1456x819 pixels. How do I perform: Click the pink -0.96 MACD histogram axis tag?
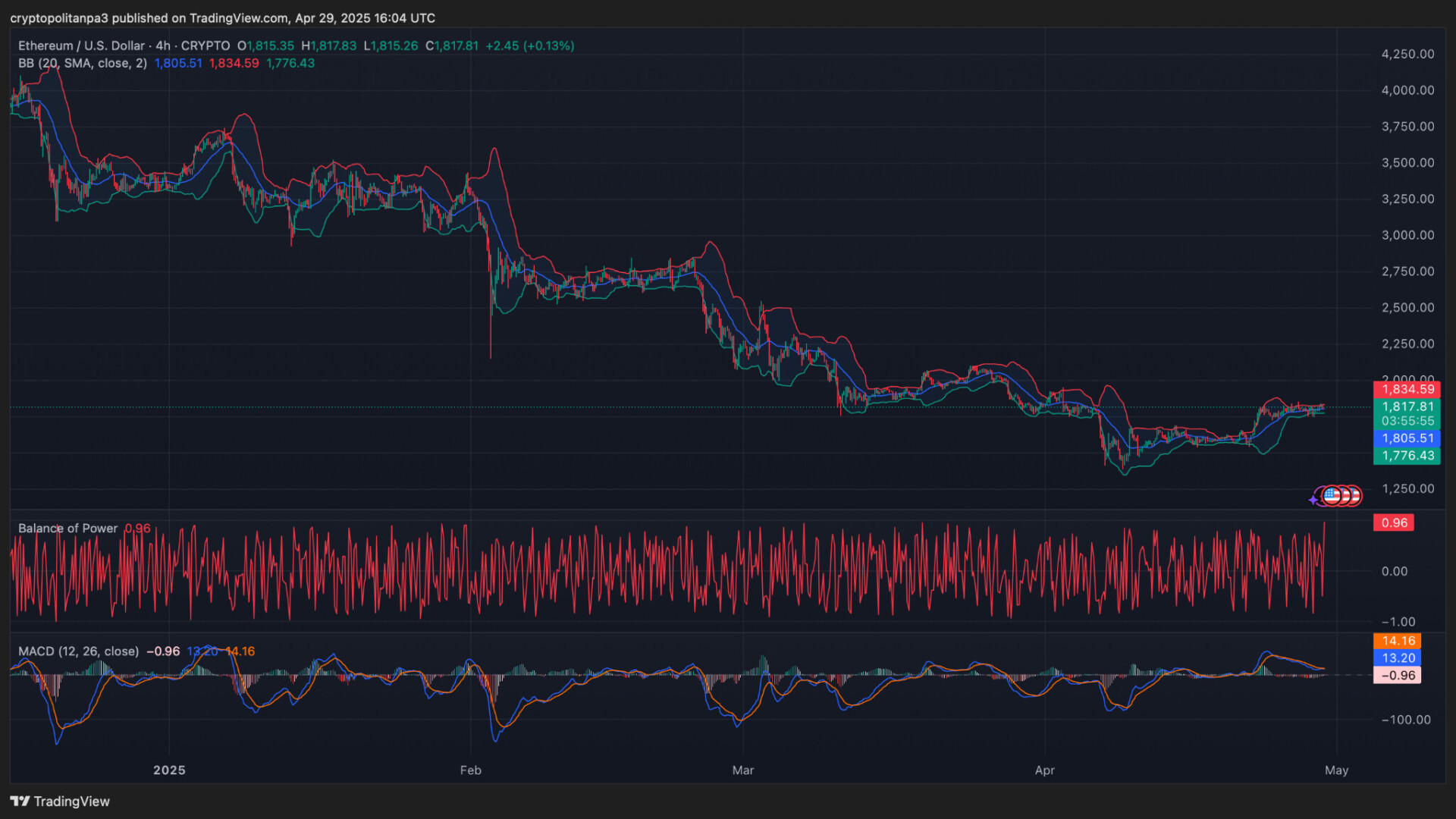(x=1398, y=676)
